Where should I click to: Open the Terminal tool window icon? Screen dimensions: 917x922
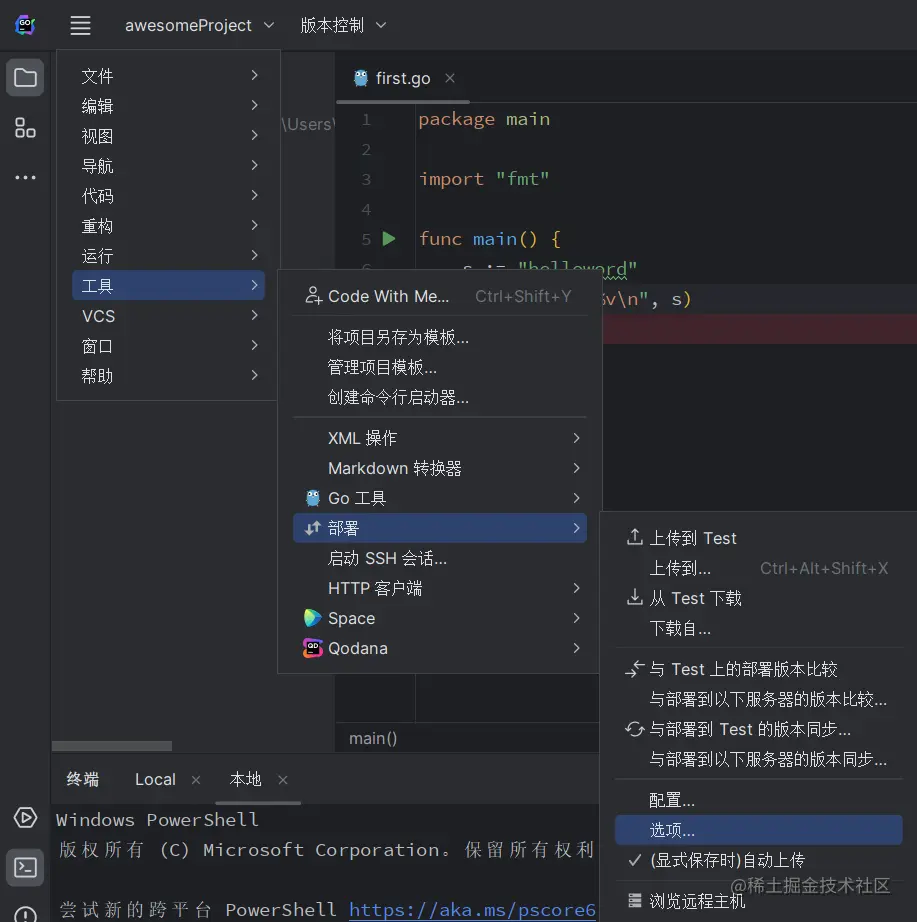coord(25,867)
